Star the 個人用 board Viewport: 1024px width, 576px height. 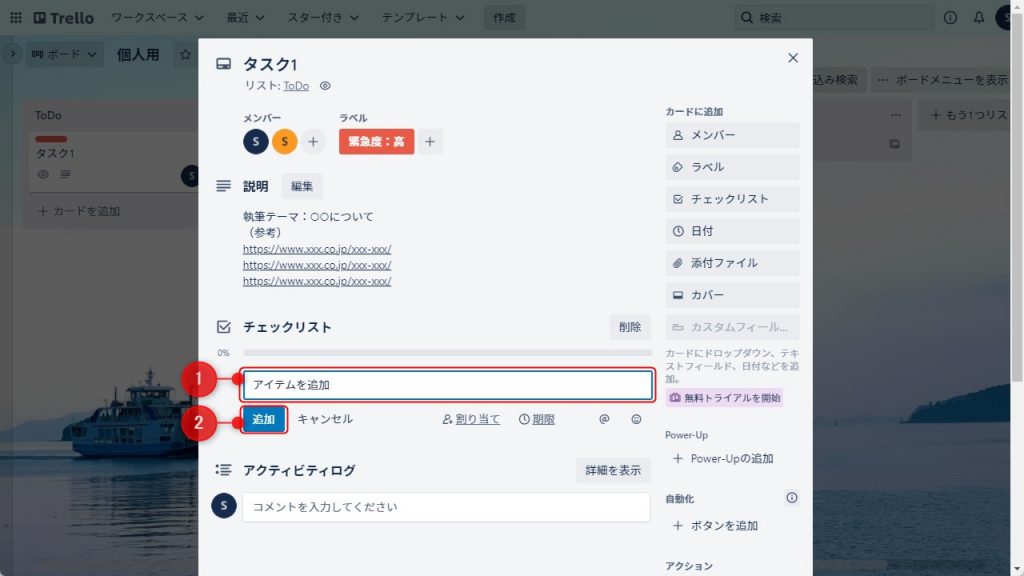185,55
